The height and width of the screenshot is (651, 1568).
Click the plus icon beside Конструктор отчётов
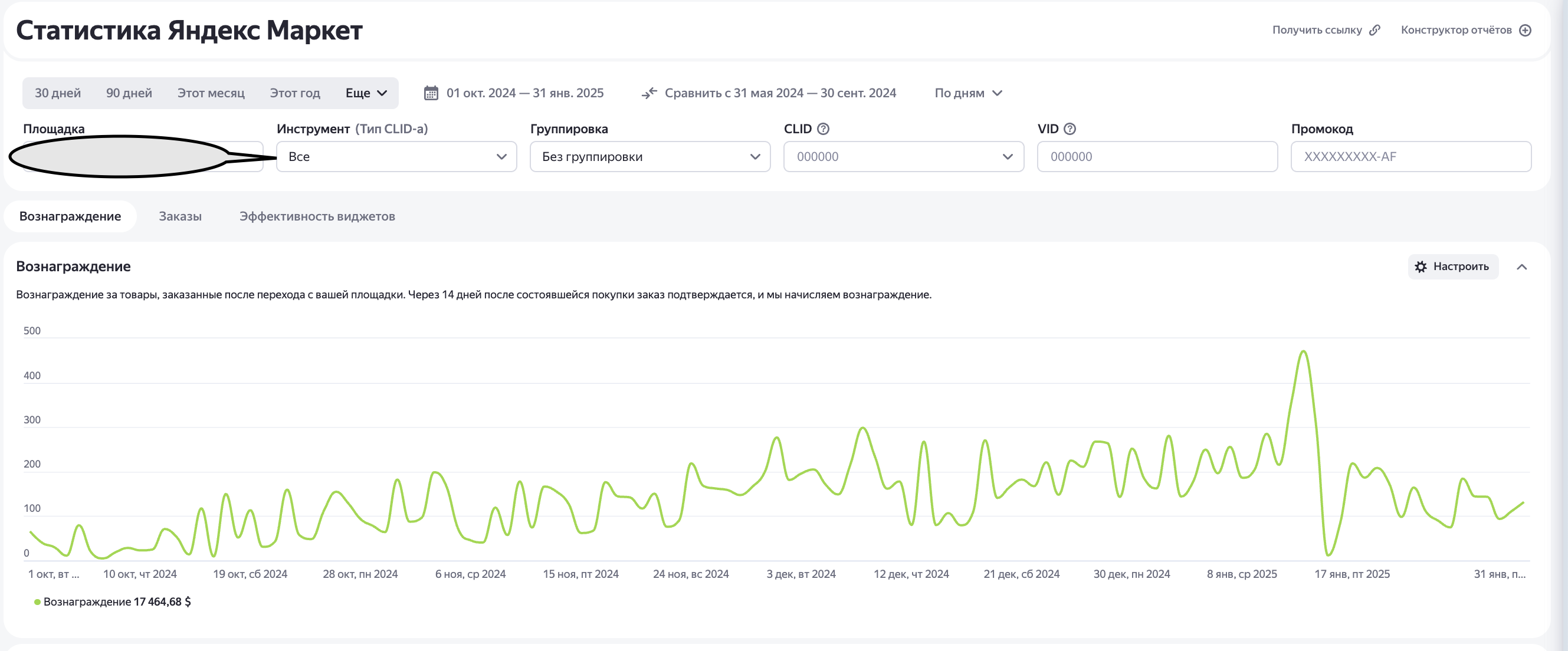pos(1526,31)
